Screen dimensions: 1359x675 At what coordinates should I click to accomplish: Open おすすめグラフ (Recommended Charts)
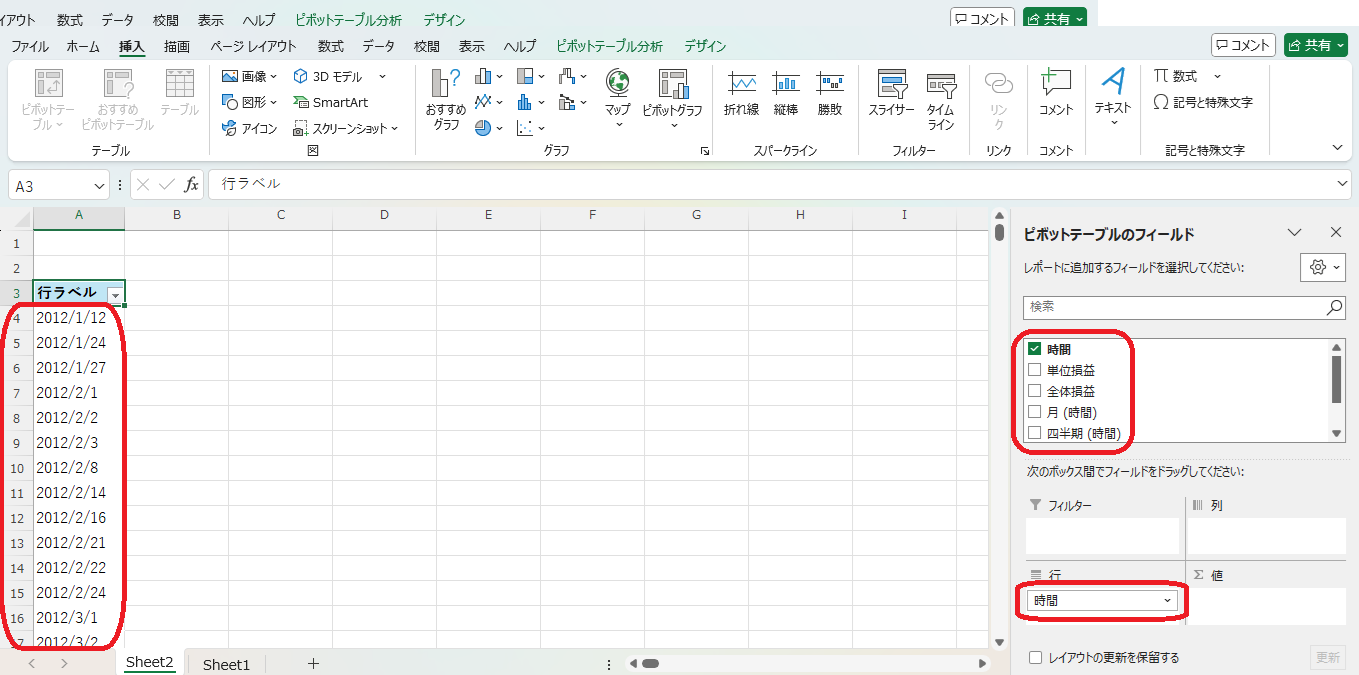point(446,100)
